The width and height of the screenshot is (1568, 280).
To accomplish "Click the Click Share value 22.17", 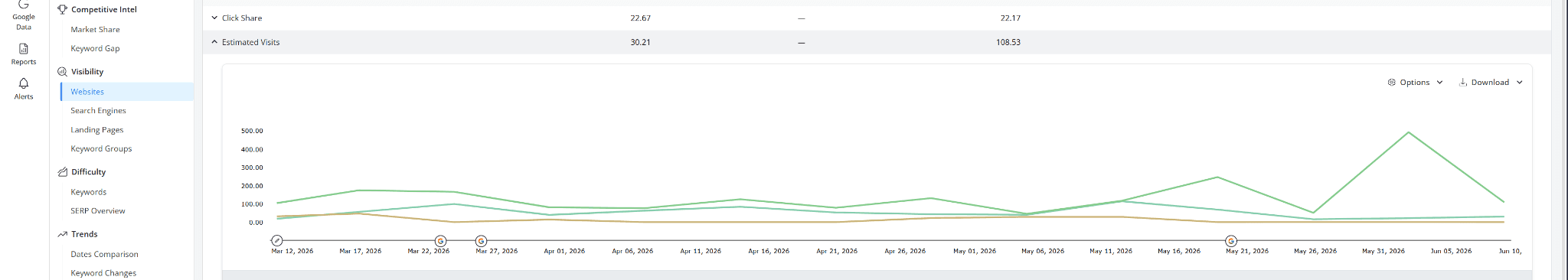I will point(1010,18).
